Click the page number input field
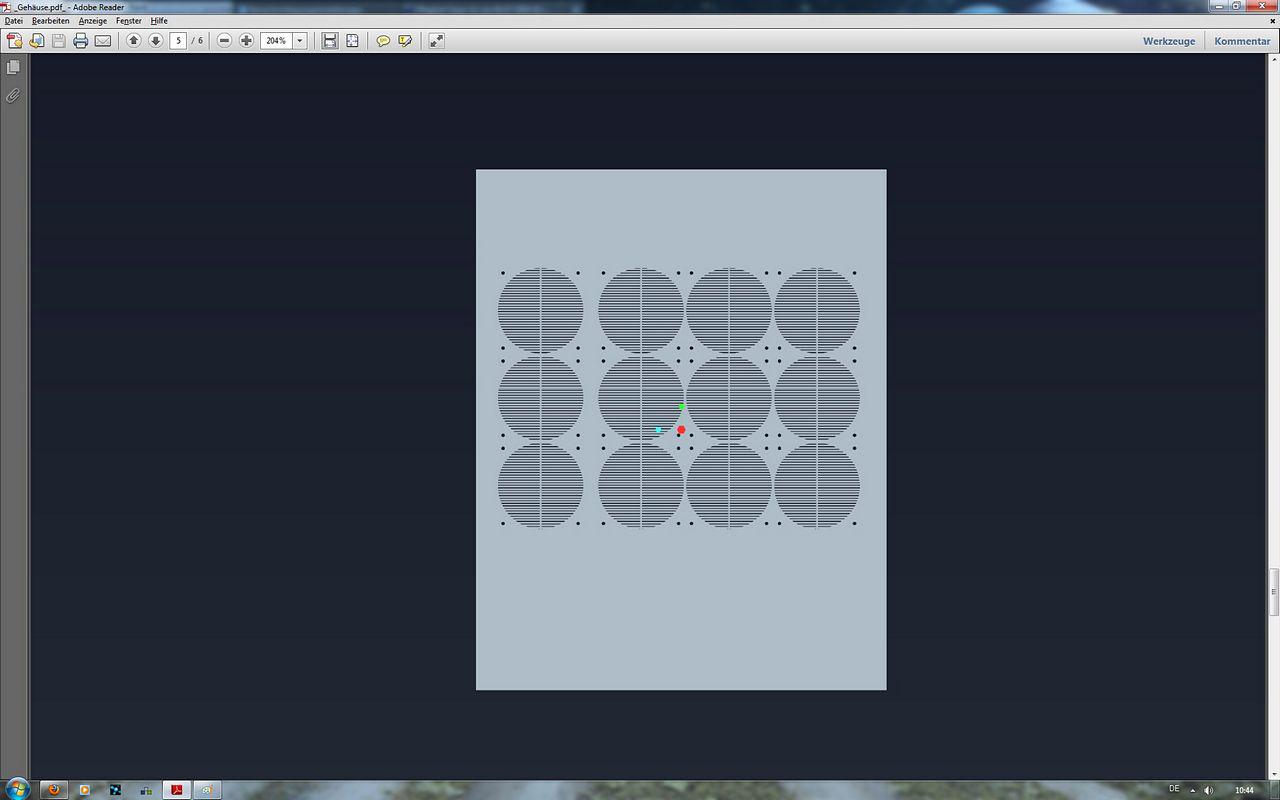This screenshot has width=1280, height=800. [178, 41]
